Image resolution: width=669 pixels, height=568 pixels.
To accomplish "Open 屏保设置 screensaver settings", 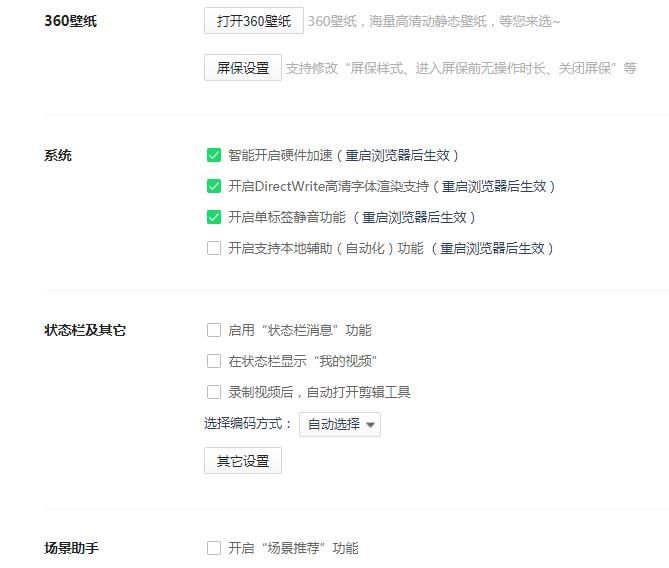I will (x=243, y=67).
